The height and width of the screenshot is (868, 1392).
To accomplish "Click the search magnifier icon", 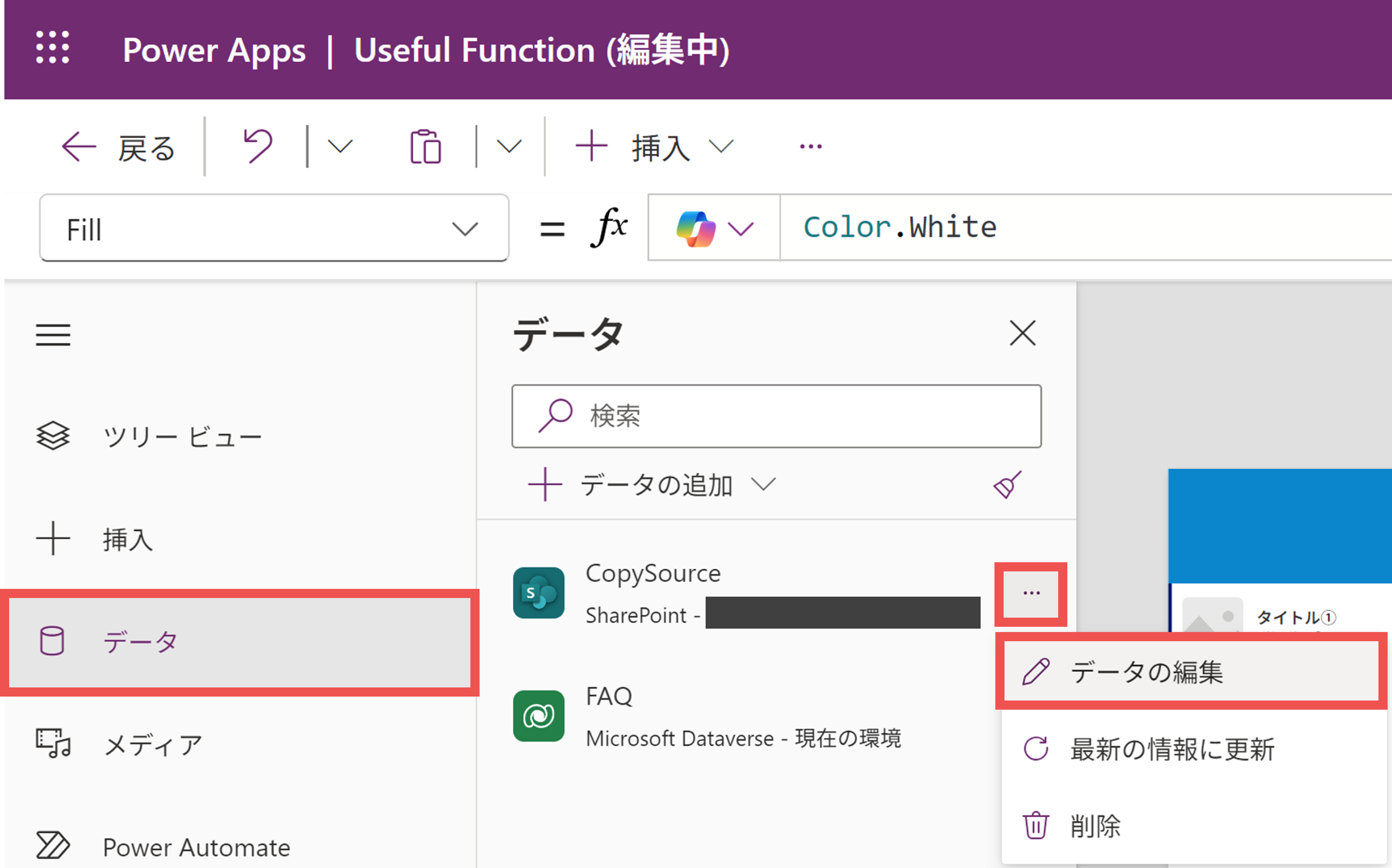I will [x=555, y=415].
